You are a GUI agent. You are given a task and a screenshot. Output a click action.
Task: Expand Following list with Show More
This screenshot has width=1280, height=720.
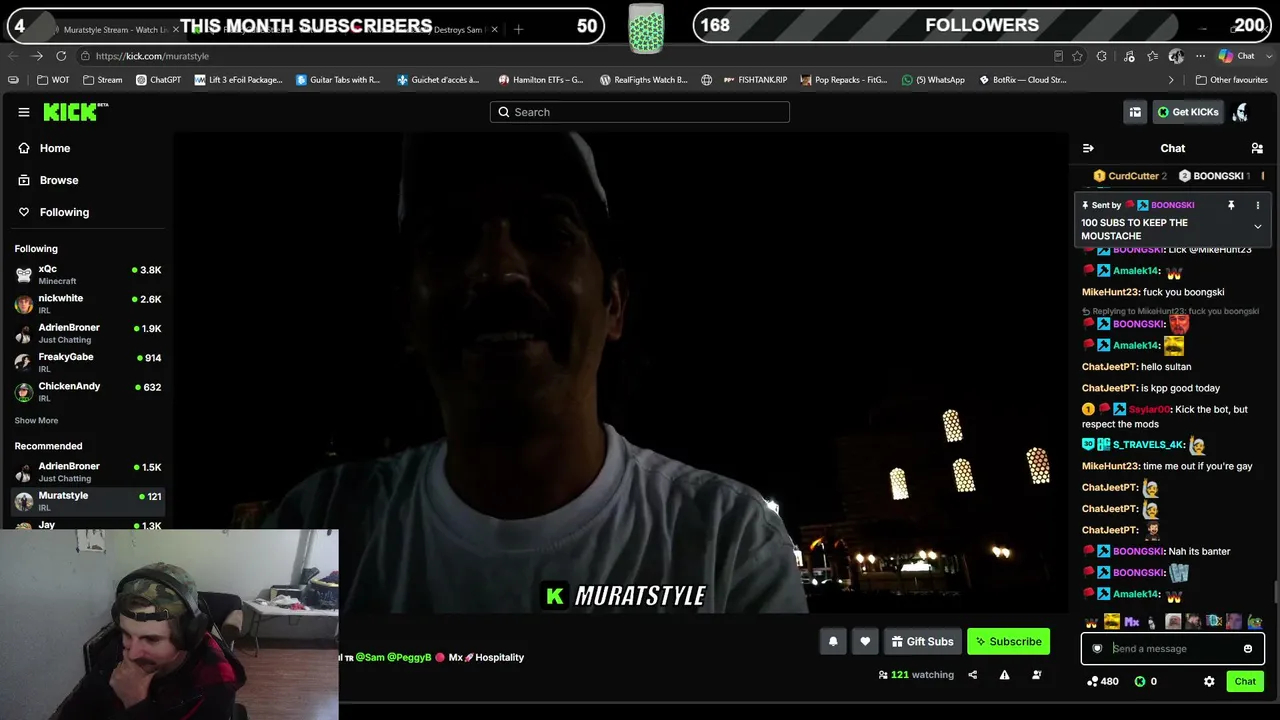[36, 420]
